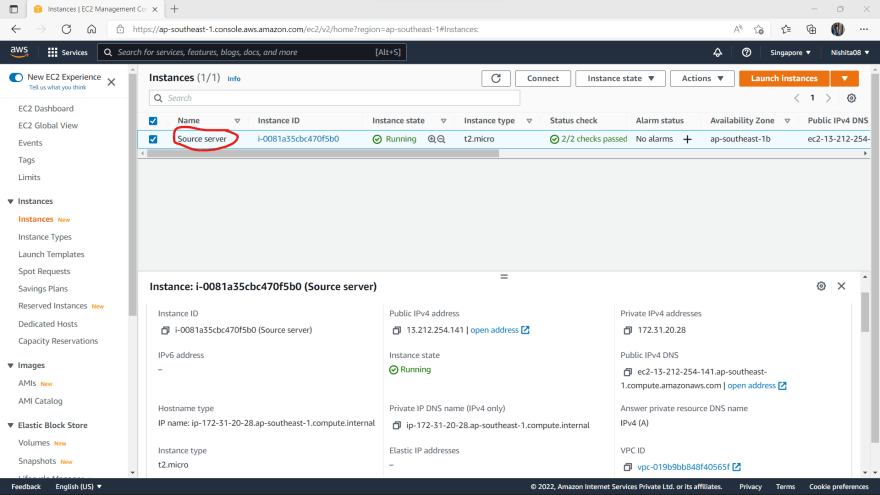Collapse the Elastic Block Store section
Screen dimensions: 880x495
(10, 425)
